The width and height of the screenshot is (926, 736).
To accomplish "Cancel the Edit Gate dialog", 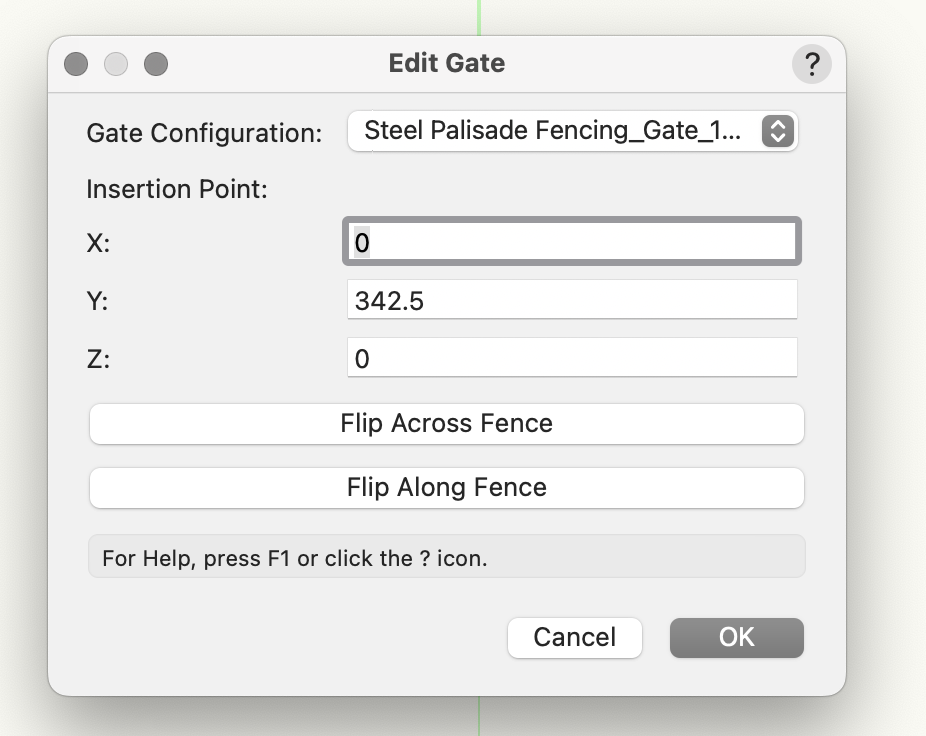I will tap(575, 637).
